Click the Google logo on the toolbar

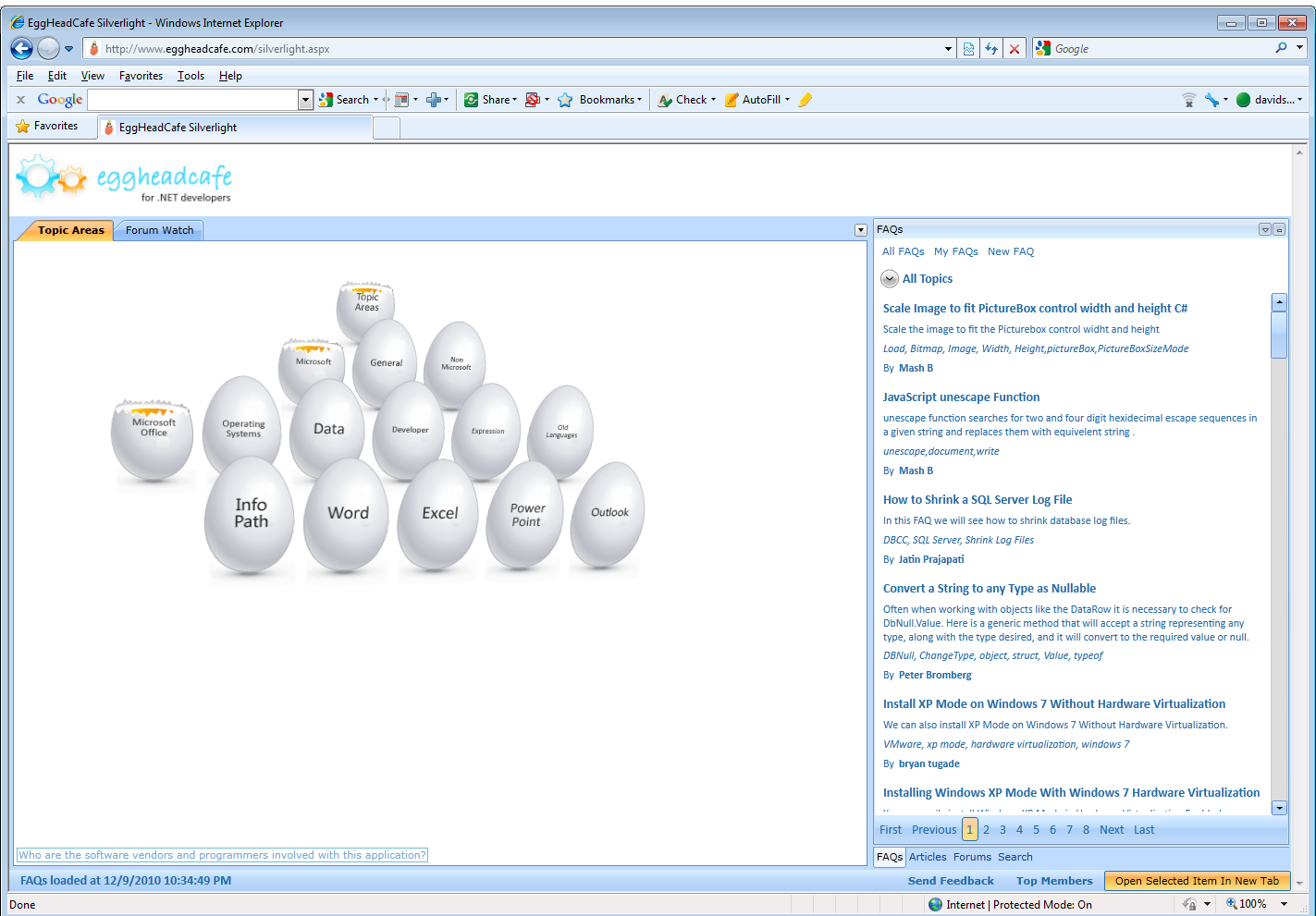[x=60, y=100]
